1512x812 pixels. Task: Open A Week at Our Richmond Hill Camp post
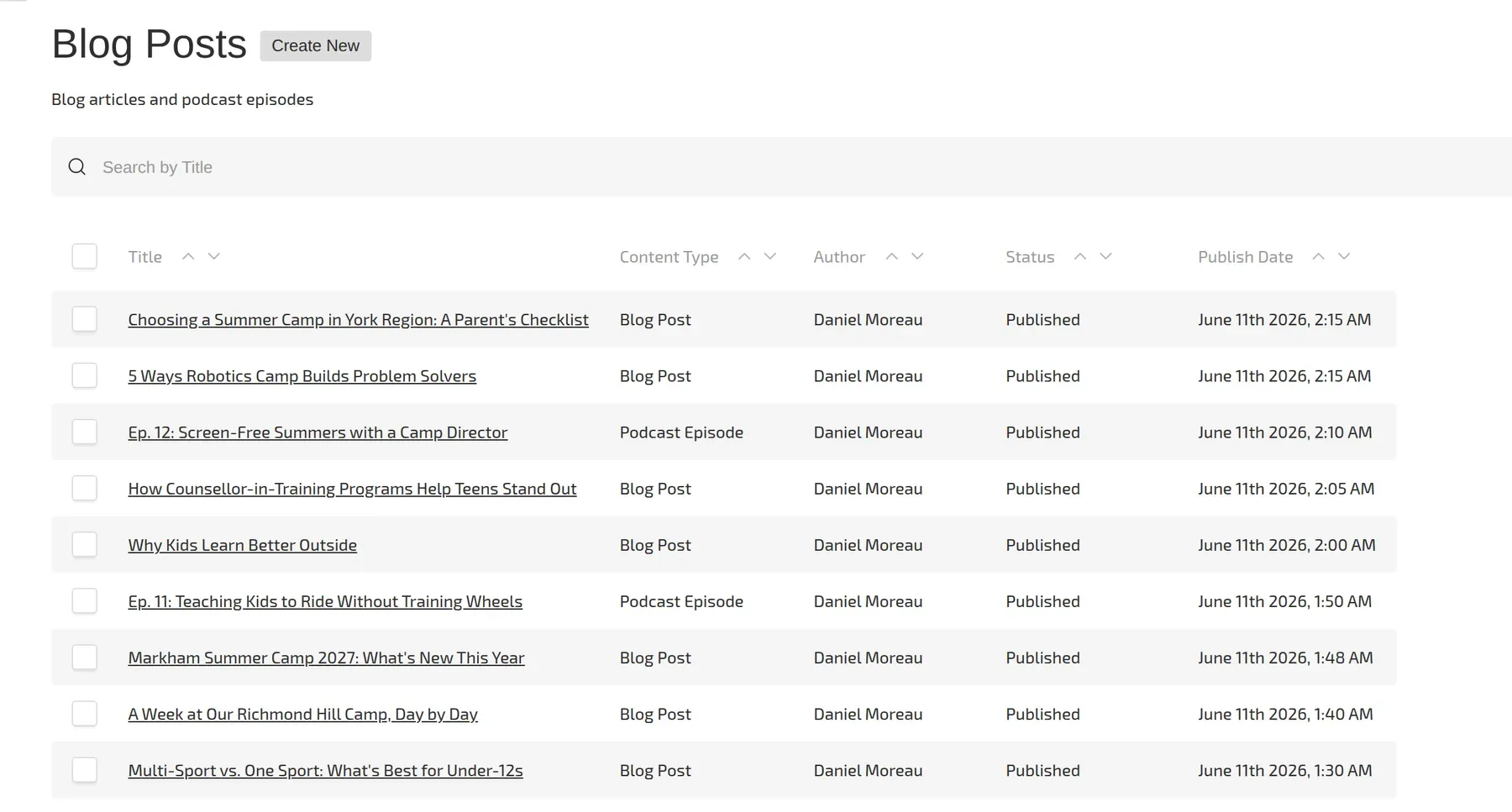tap(302, 714)
